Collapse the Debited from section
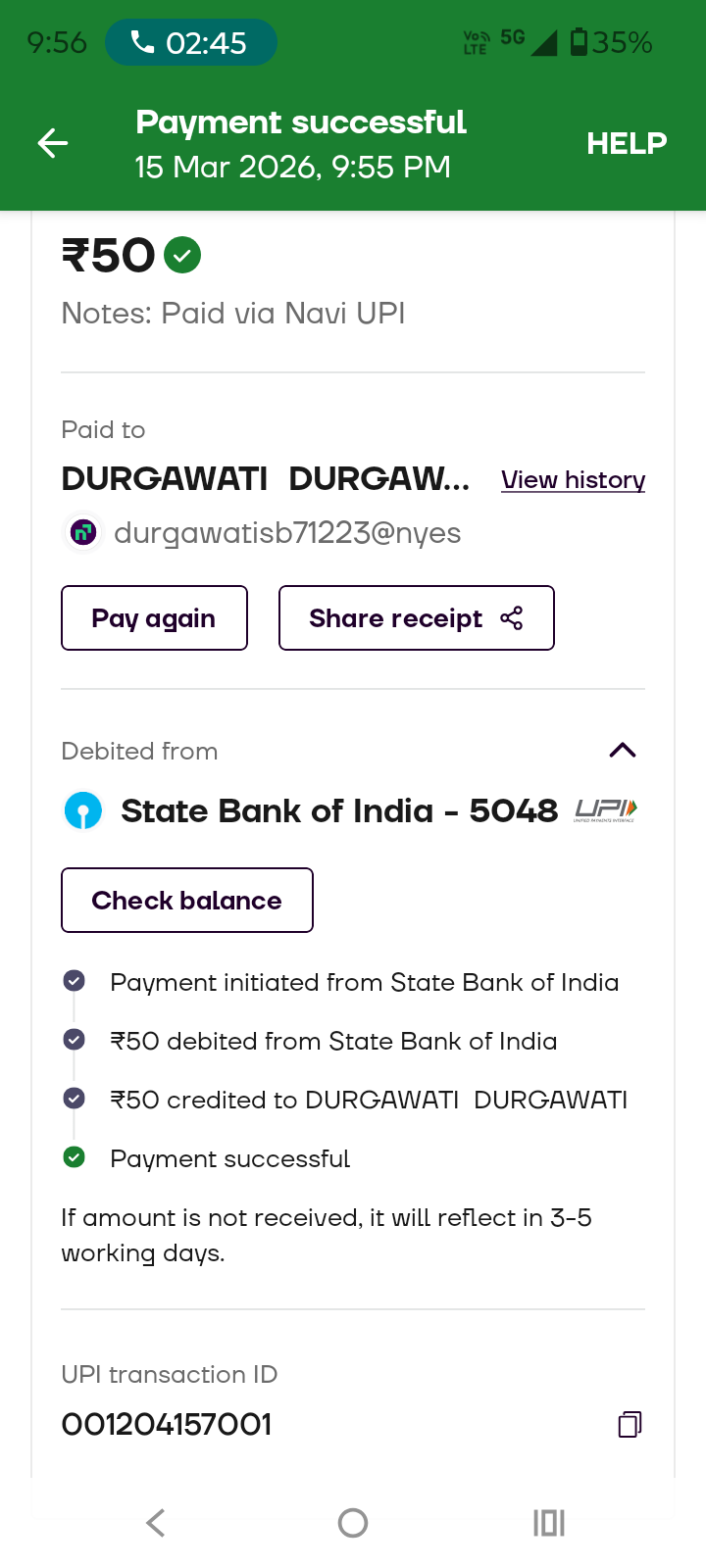706x1568 pixels. [x=623, y=751]
